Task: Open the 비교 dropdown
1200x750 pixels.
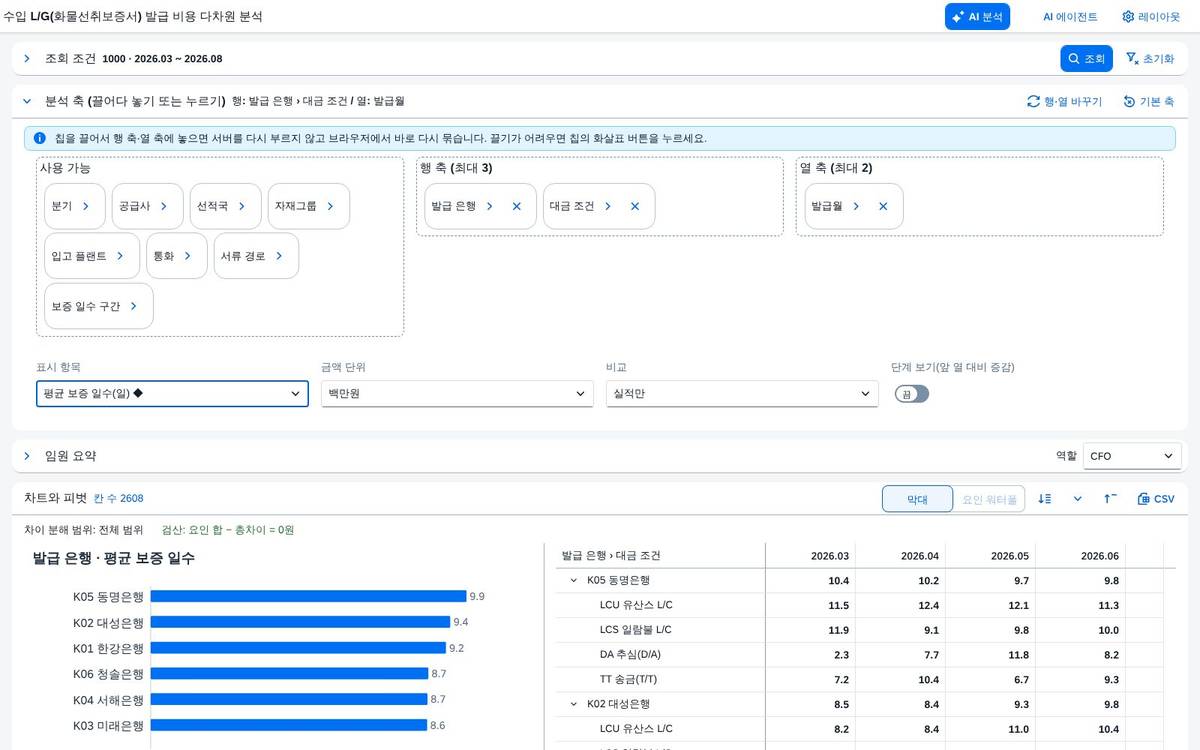Action: (742, 394)
